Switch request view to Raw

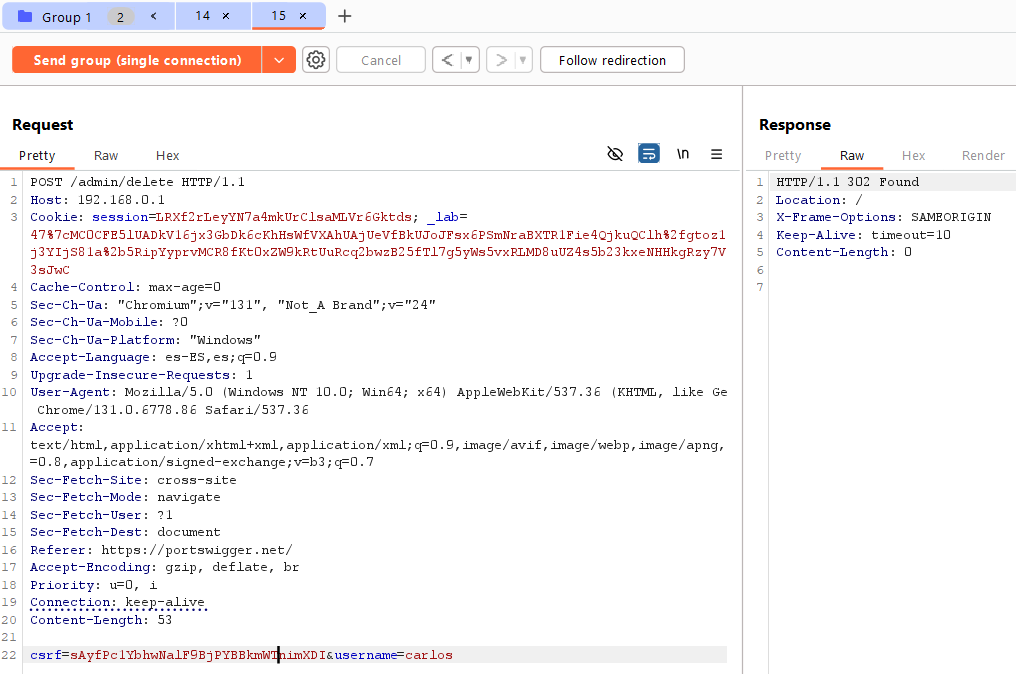(x=106, y=156)
